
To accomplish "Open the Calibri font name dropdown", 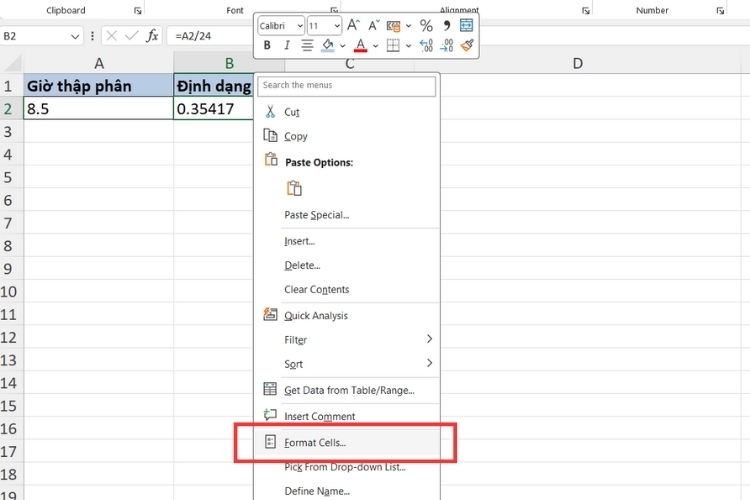I will tap(300, 26).
